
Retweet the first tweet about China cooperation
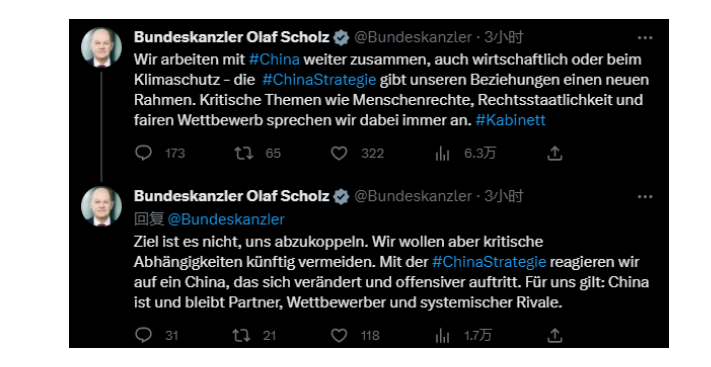[x=243, y=153]
